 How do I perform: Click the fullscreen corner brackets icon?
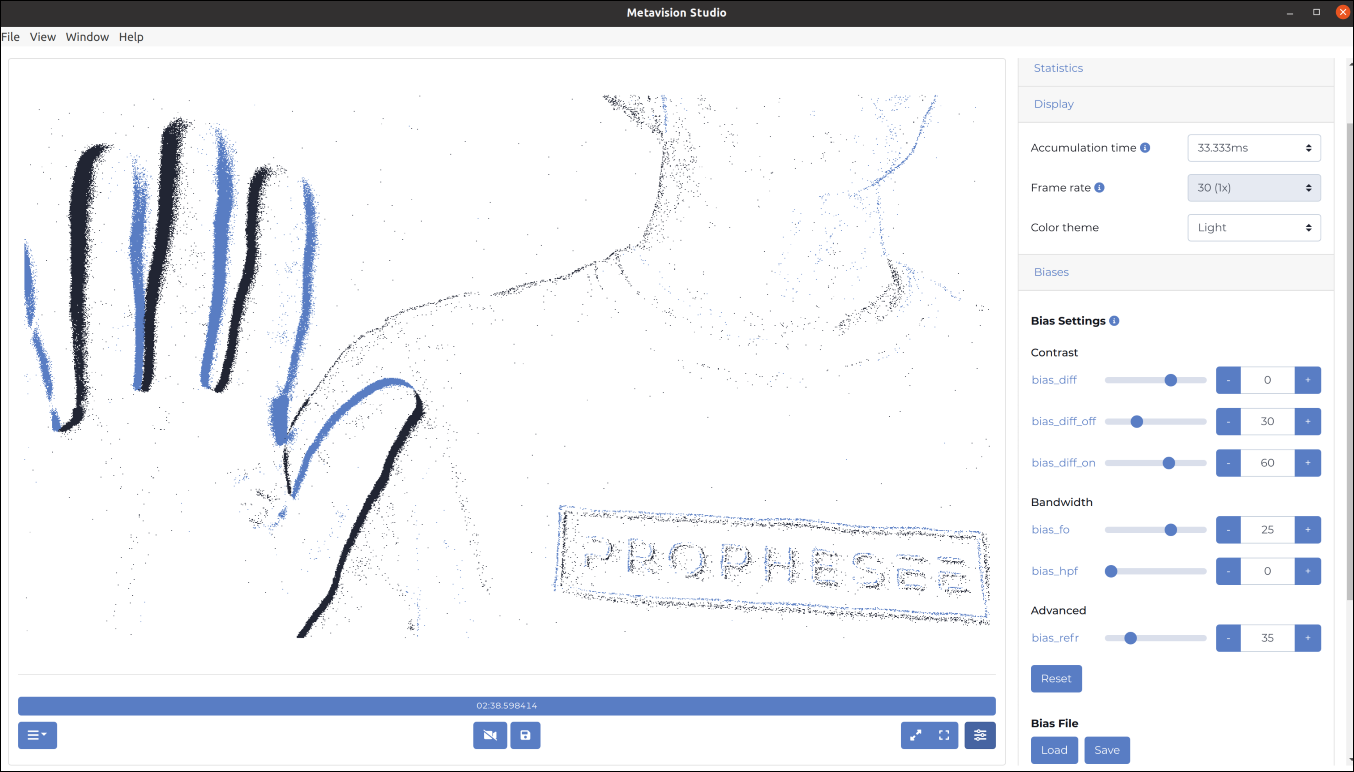(944, 736)
